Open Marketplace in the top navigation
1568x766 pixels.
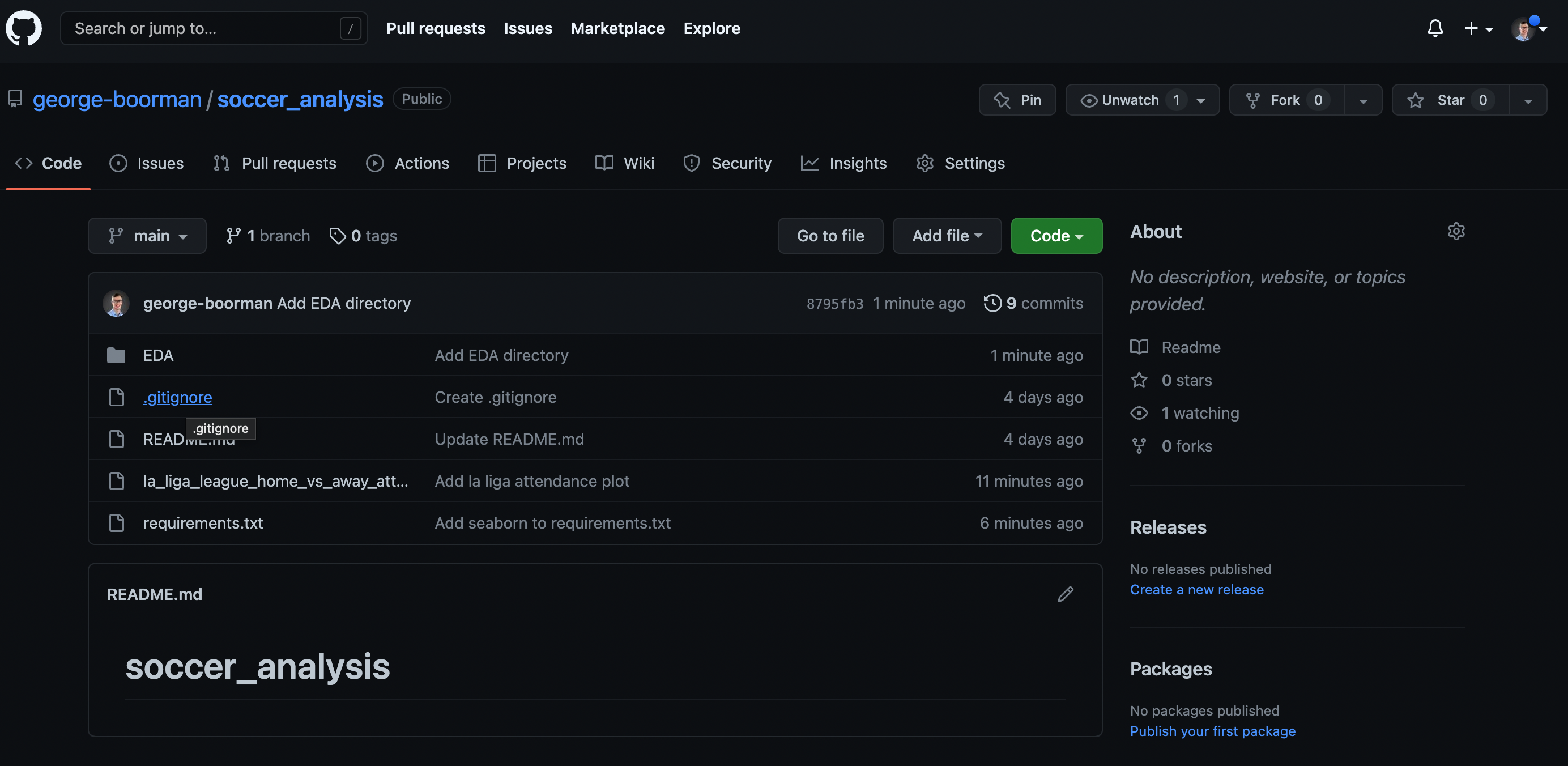617,28
